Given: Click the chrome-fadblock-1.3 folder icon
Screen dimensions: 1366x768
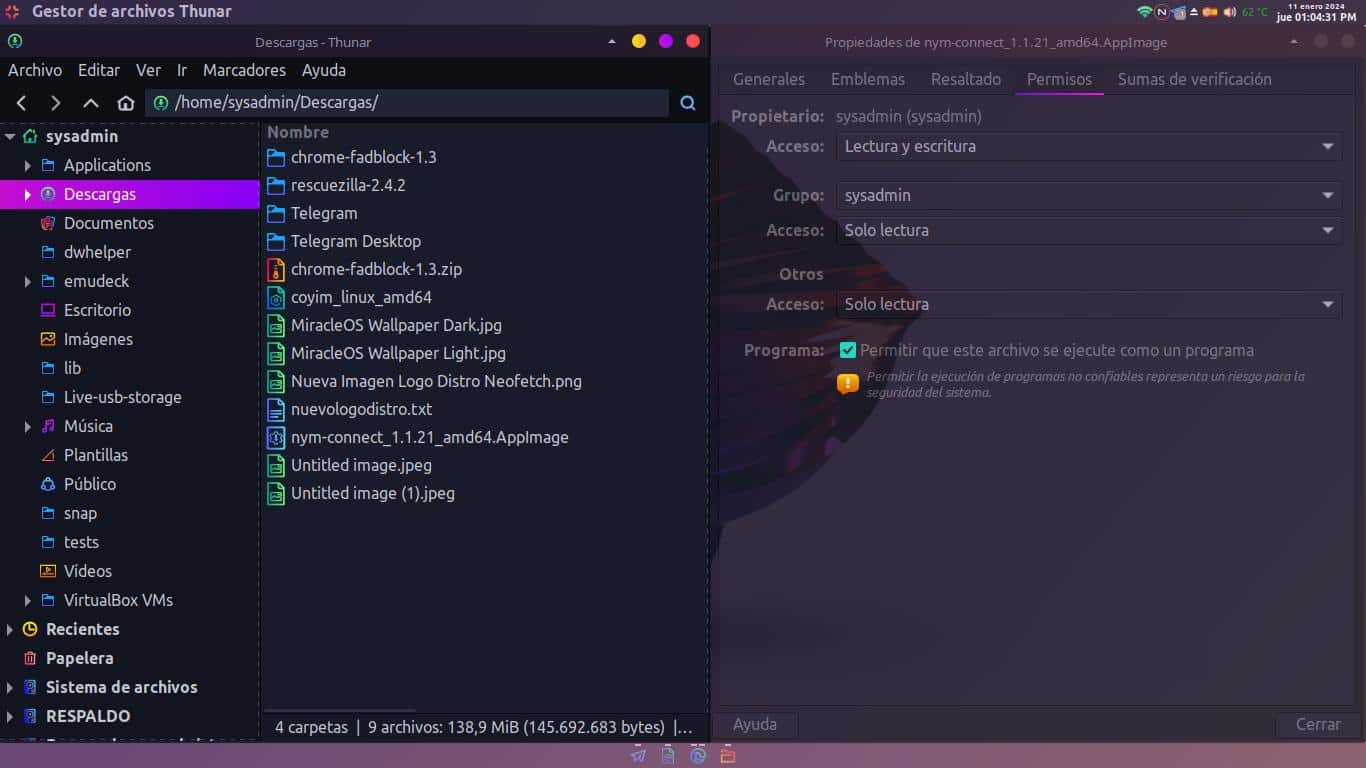Looking at the screenshot, I should [x=276, y=157].
